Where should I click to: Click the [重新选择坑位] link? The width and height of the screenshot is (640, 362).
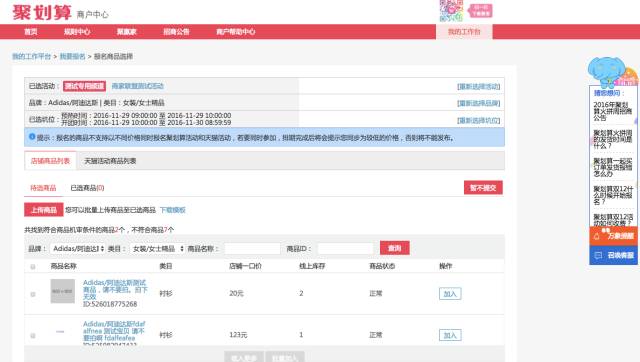(478, 120)
